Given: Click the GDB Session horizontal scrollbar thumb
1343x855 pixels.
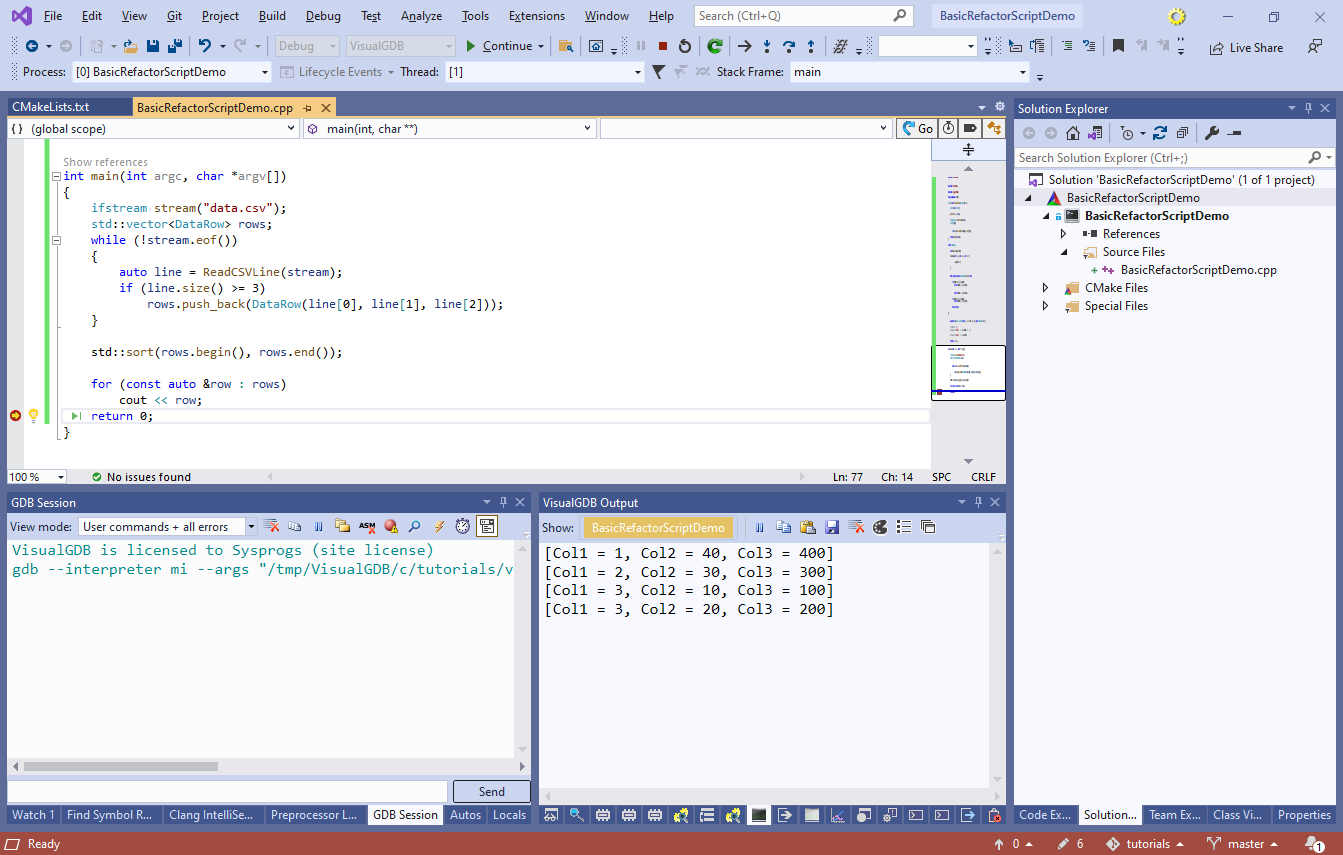Looking at the screenshot, I should tap(120, 767).
